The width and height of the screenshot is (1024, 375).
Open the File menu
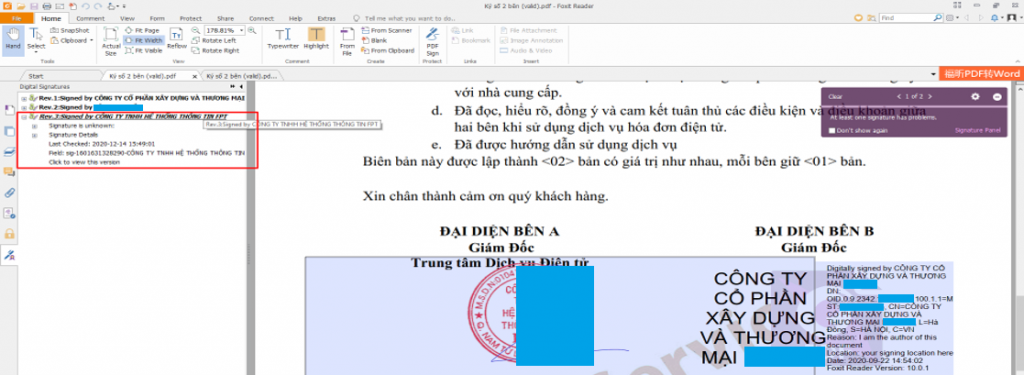[x=17, y=19]
